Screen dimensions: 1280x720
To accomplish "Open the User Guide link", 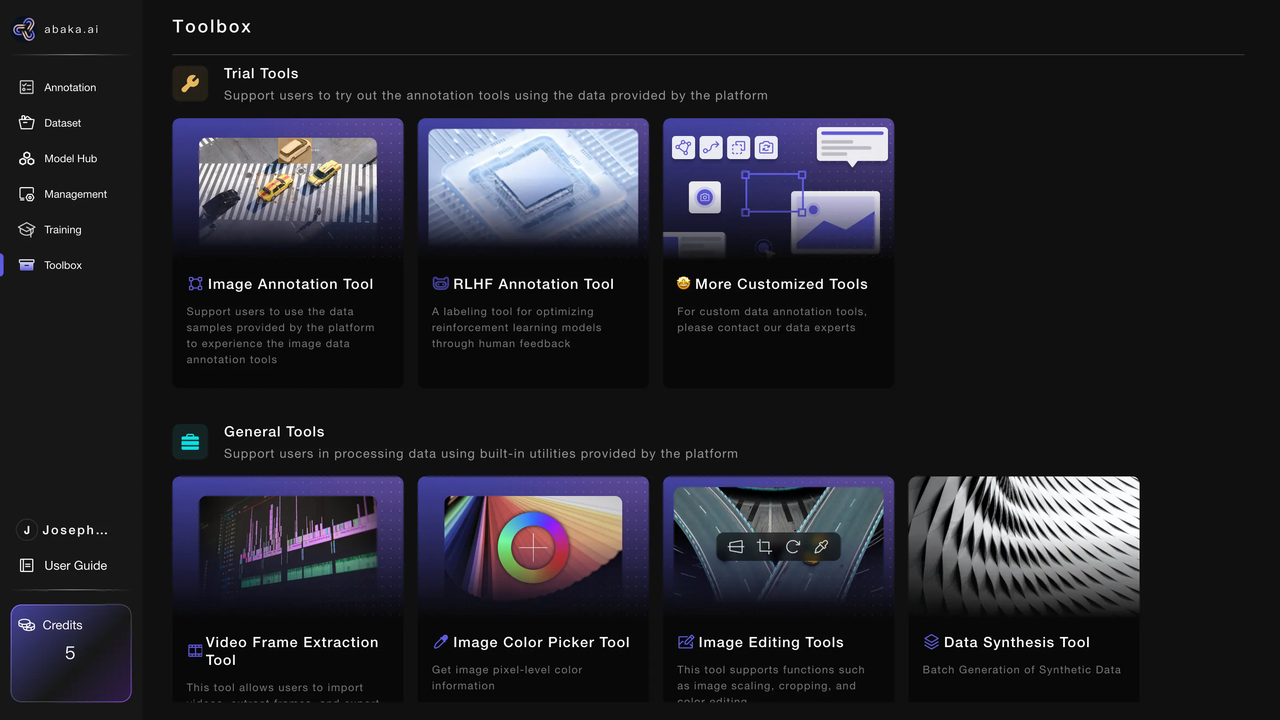I will 75,566.
